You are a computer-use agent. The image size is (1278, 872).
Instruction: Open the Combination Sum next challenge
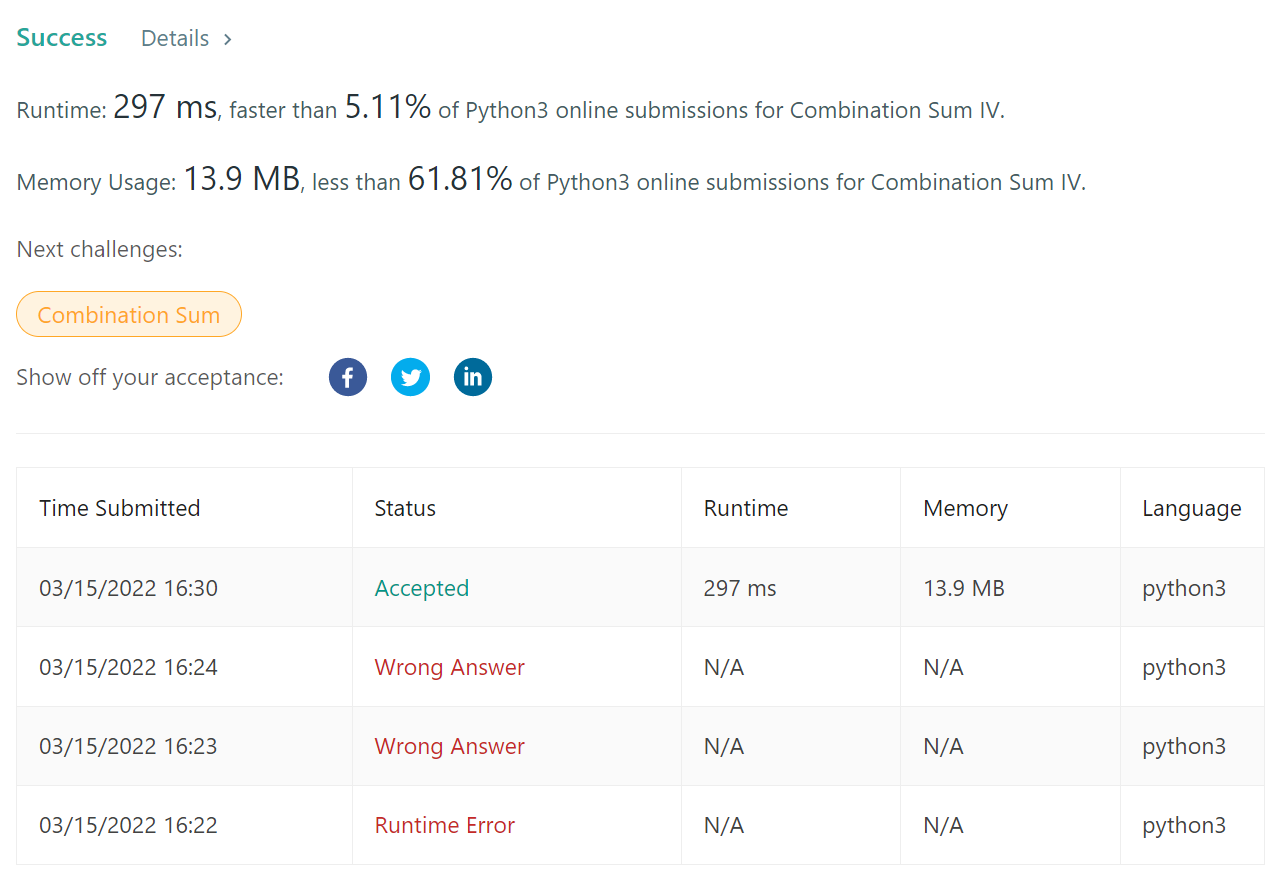(129, 314)
